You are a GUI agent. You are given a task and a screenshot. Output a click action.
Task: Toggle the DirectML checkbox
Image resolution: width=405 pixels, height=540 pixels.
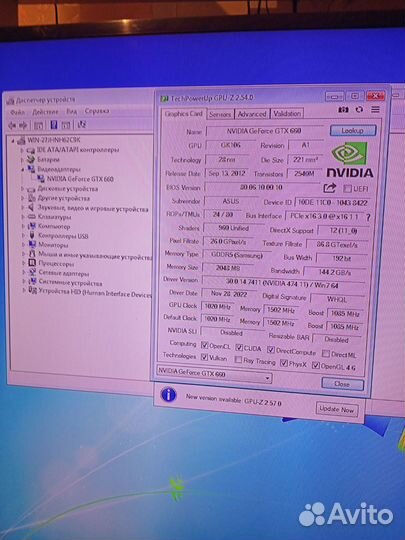click(x=325, y=353)
